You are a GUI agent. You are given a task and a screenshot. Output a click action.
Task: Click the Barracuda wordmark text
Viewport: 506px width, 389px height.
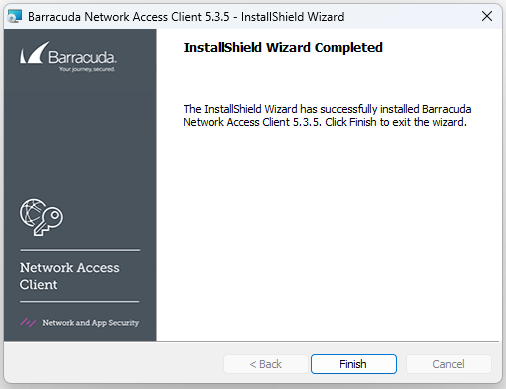pos(82,57)
